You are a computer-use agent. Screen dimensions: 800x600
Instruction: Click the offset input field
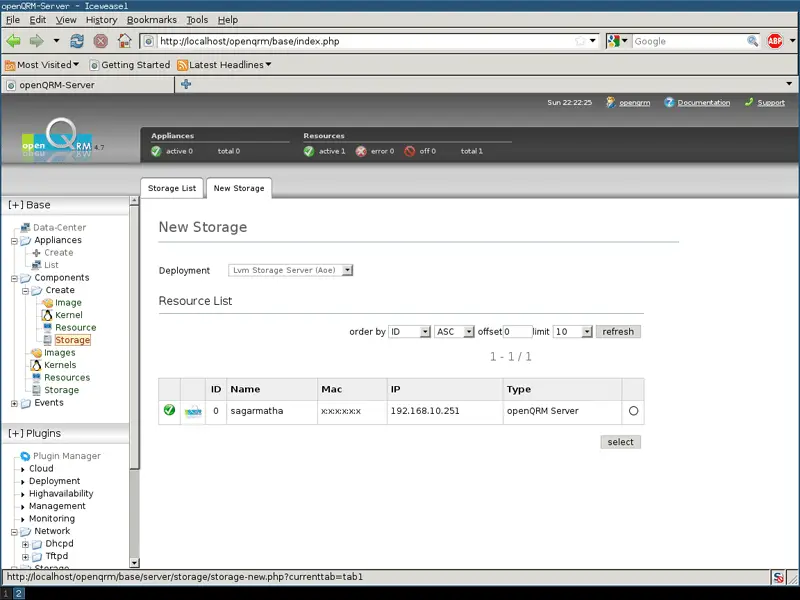(517, 332)
